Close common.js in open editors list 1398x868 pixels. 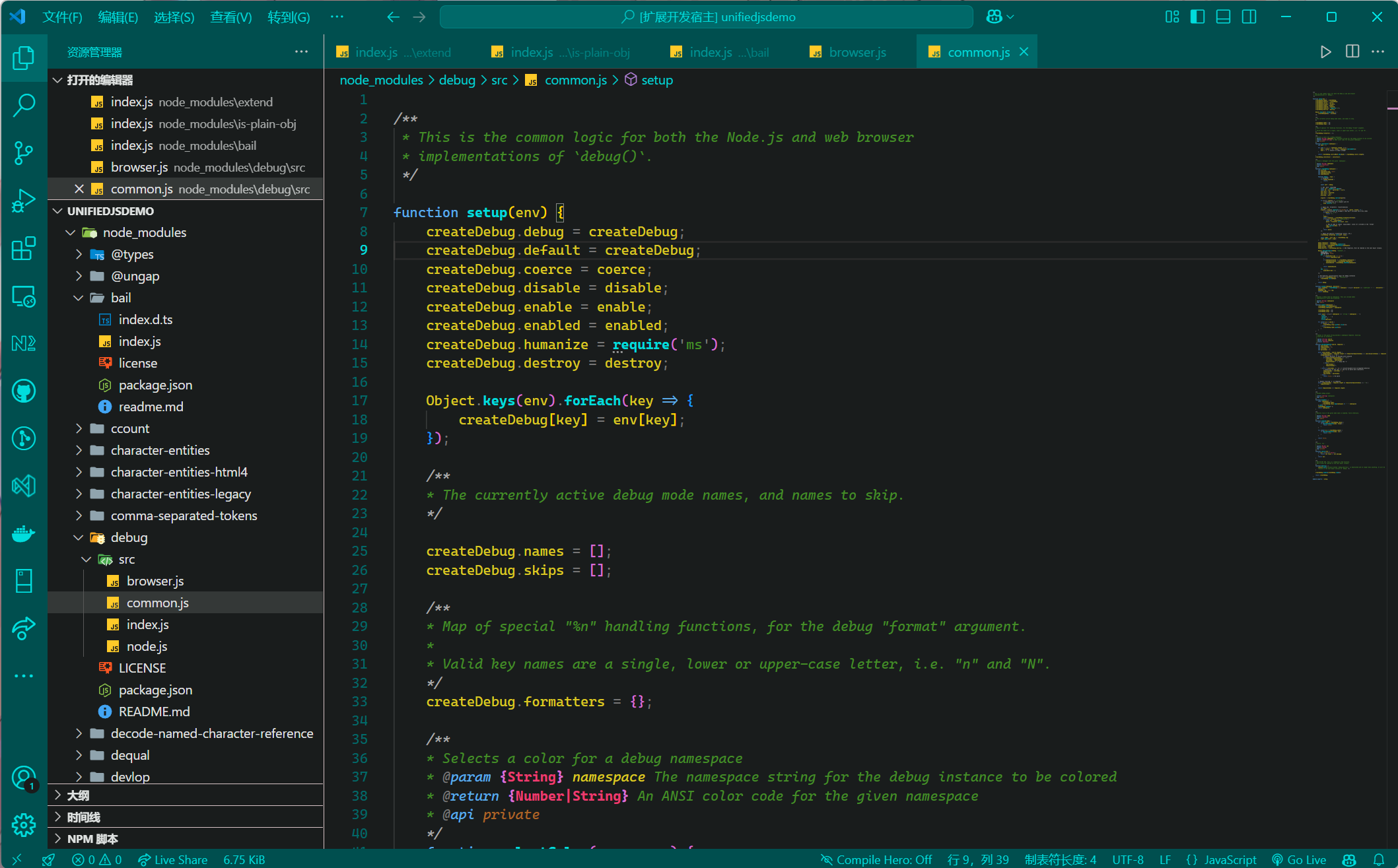[x=79, y=189]
